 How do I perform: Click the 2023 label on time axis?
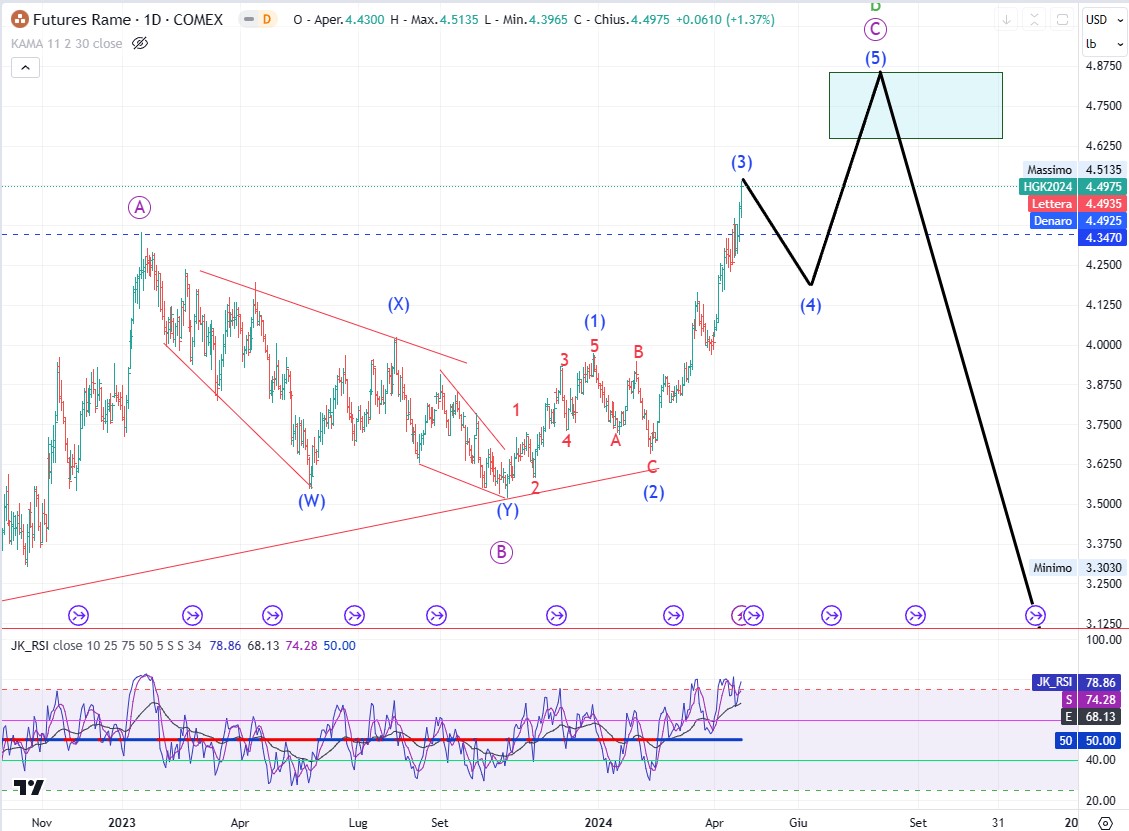[122, 822]
